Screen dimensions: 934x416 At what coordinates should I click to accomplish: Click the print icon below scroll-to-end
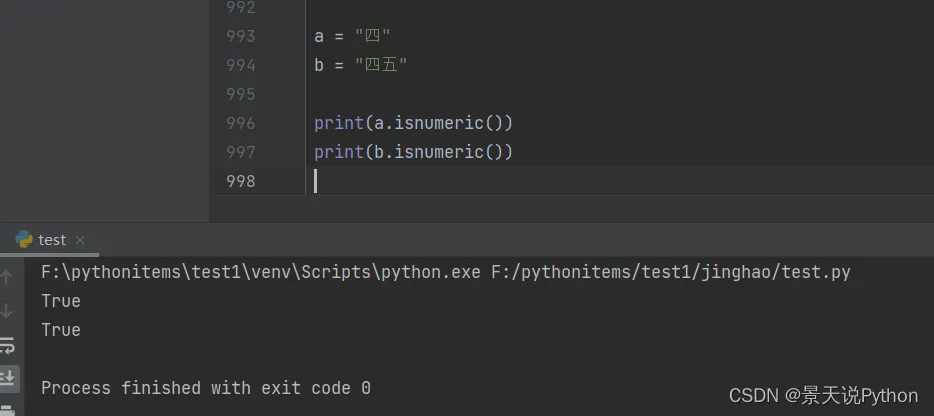[x=8, y=408]
